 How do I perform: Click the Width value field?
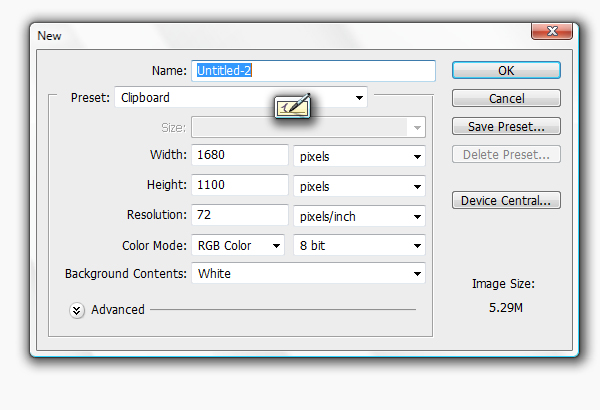pyautogui.click(x=240, y=155)
